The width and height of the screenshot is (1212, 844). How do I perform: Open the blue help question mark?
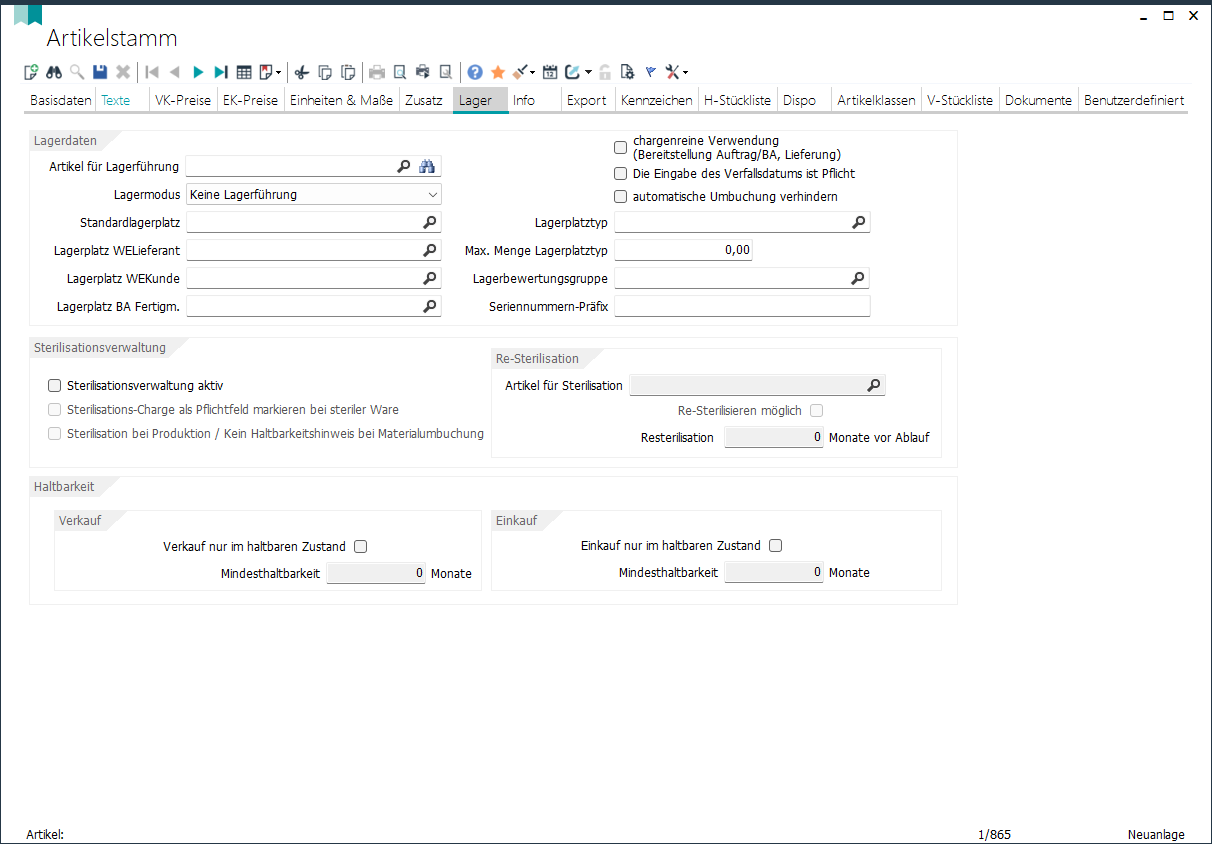pos(475,72)
